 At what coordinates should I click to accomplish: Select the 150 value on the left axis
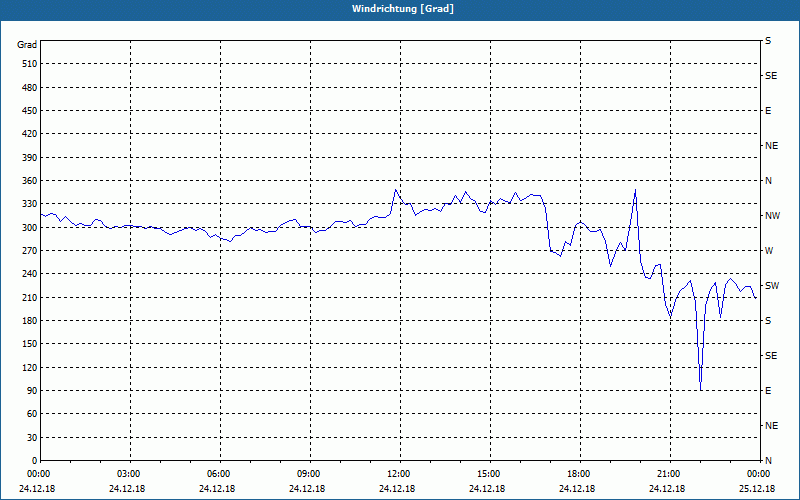(30, 344)
